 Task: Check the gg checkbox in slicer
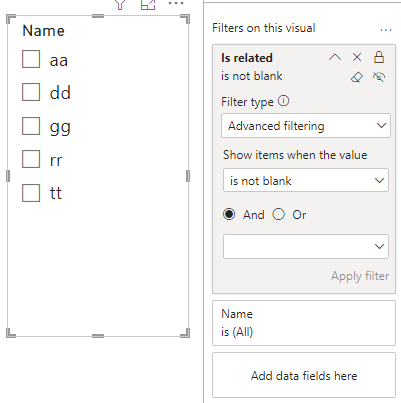31,126
